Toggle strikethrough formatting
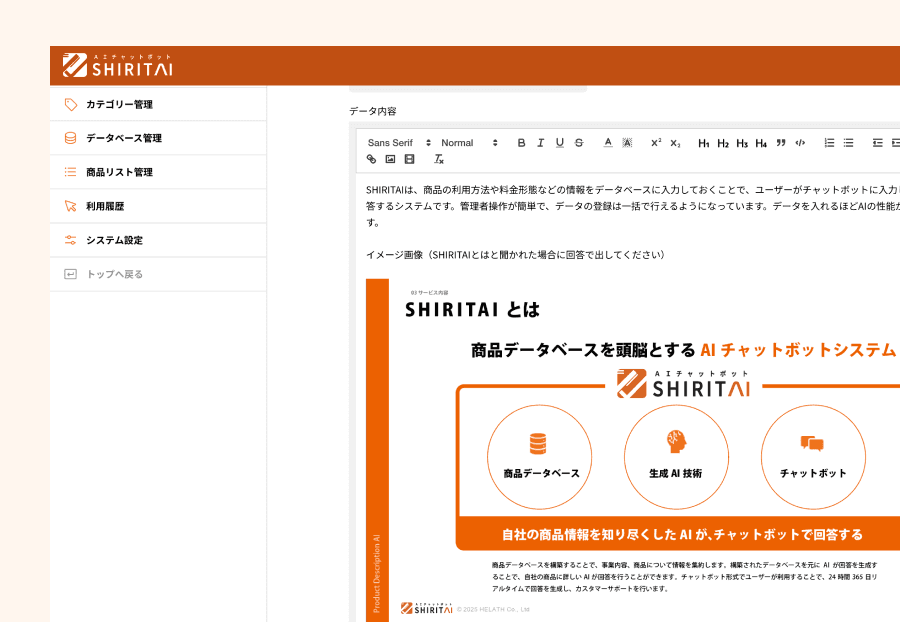The image size is (900, 622). point(579,143)
